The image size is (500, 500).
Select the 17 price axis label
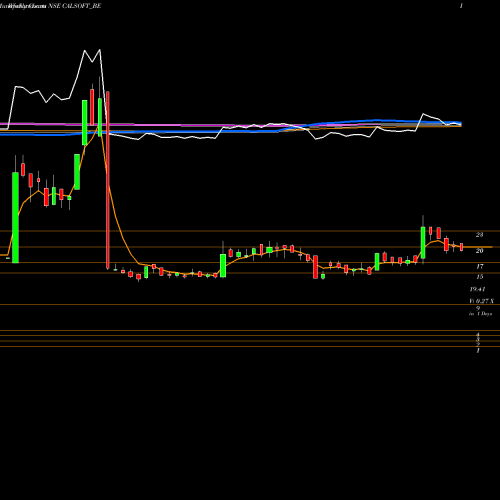[x=480, y=266]
